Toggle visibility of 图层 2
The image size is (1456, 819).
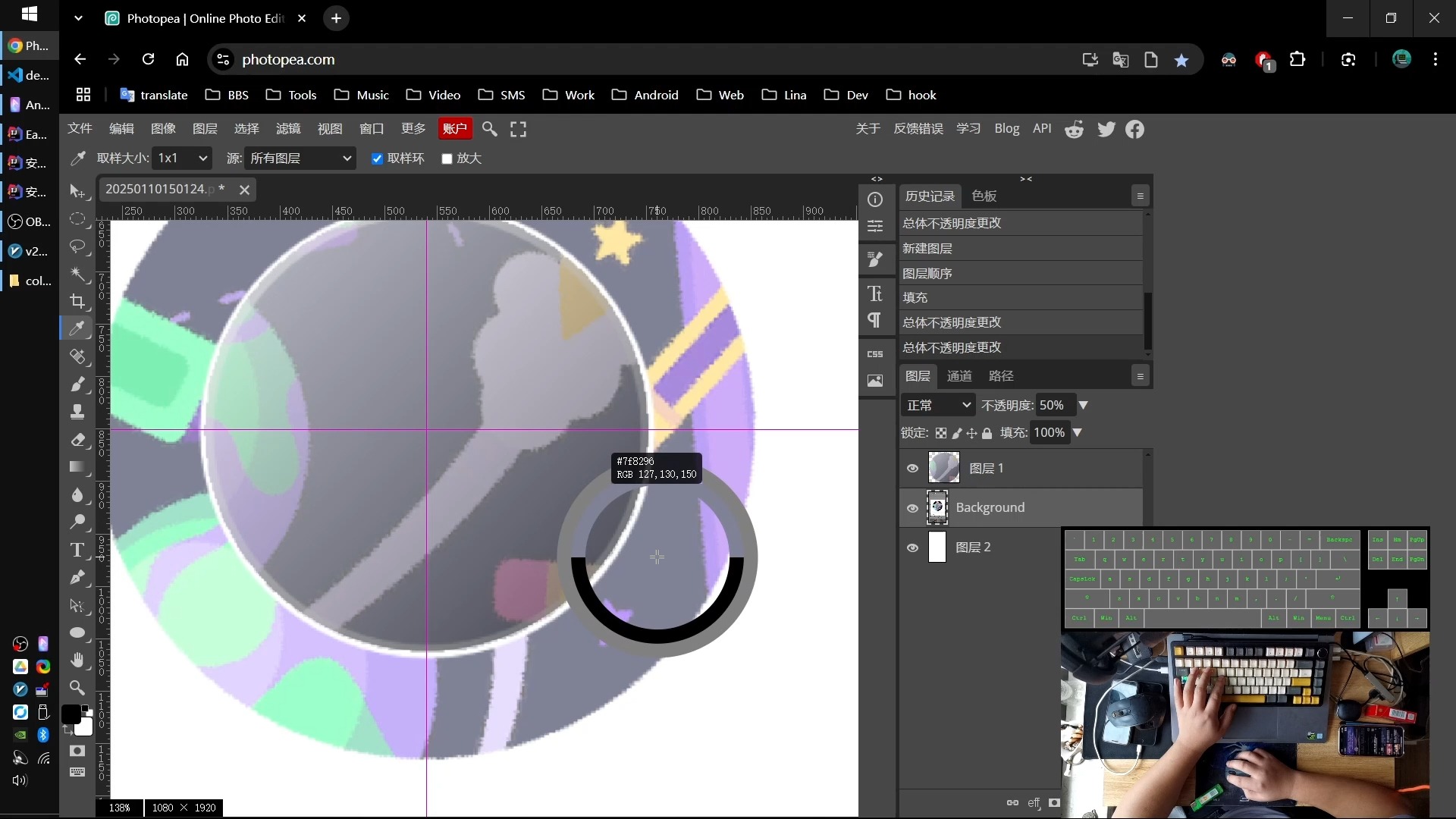912,547
